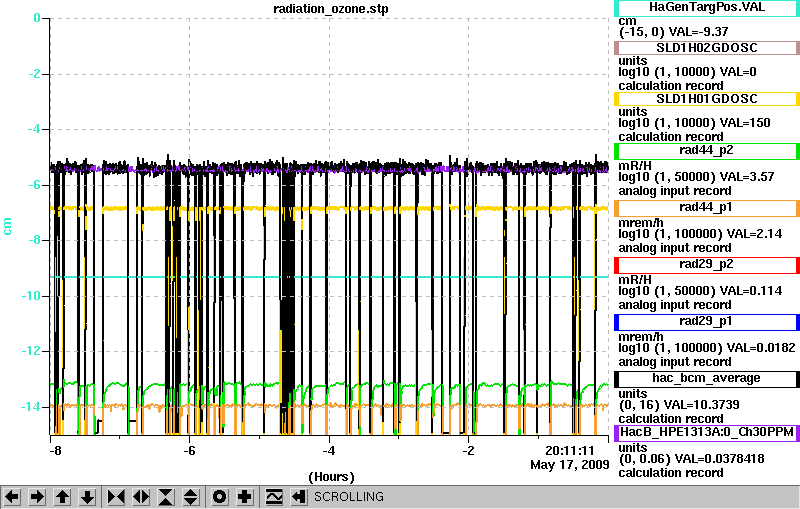Click the SCROLLING status label
The image size is (800, 509).
[348, 497]
